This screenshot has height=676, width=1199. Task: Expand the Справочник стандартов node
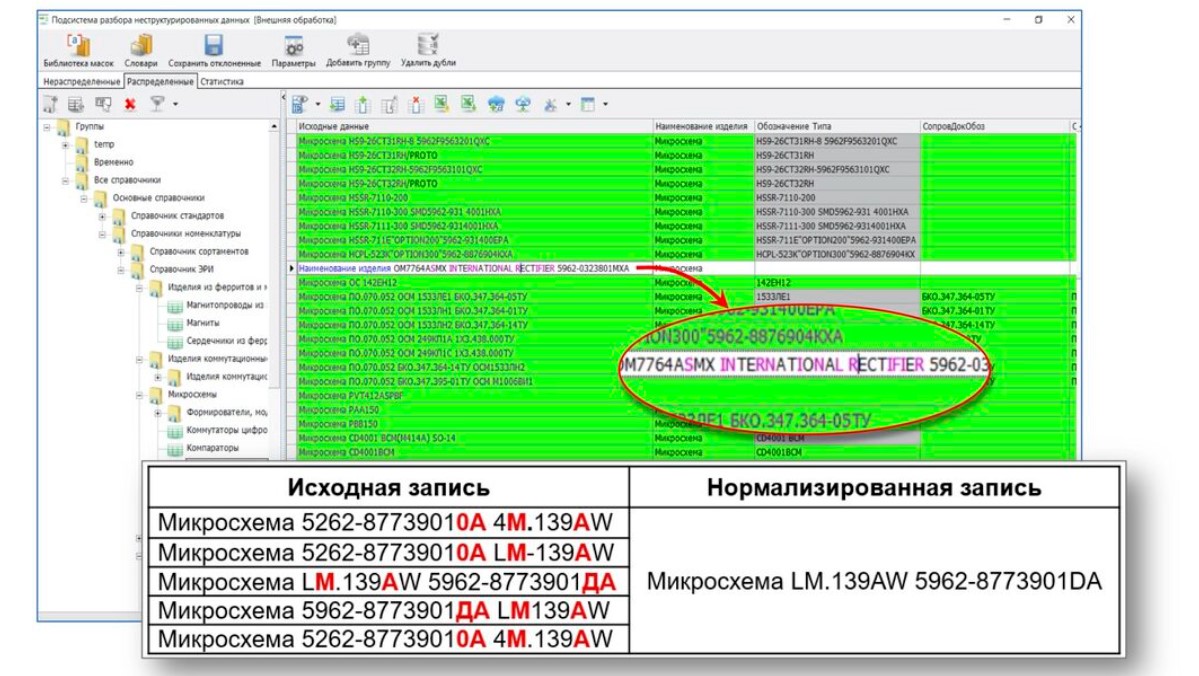100,218
